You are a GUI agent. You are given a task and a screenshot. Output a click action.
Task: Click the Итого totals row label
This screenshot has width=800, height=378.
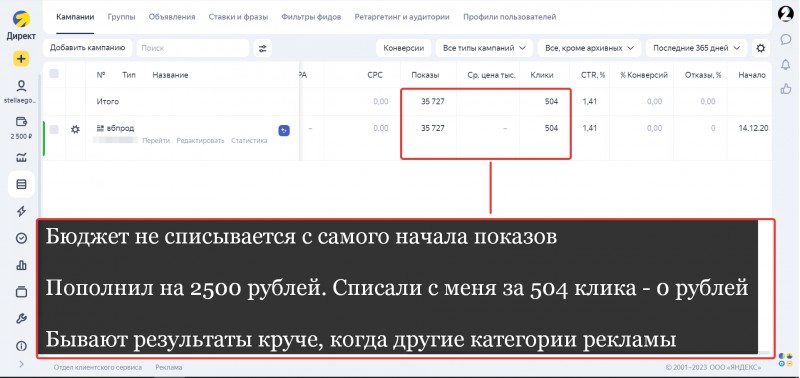pos(108,102)
